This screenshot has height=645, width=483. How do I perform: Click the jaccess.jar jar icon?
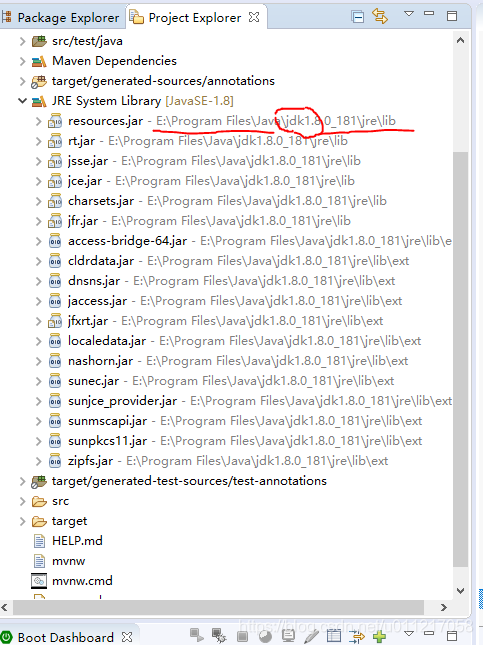[55, 301]
